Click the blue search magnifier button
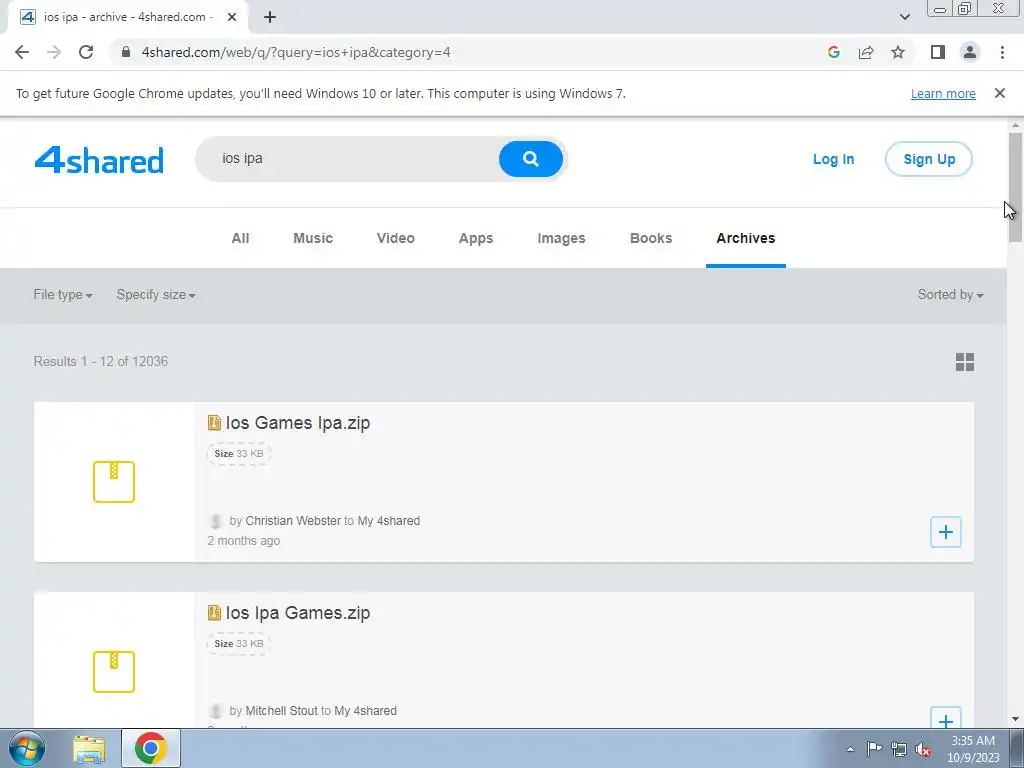The width and height of the screenshot is (1024, 768). pos(530,159)
